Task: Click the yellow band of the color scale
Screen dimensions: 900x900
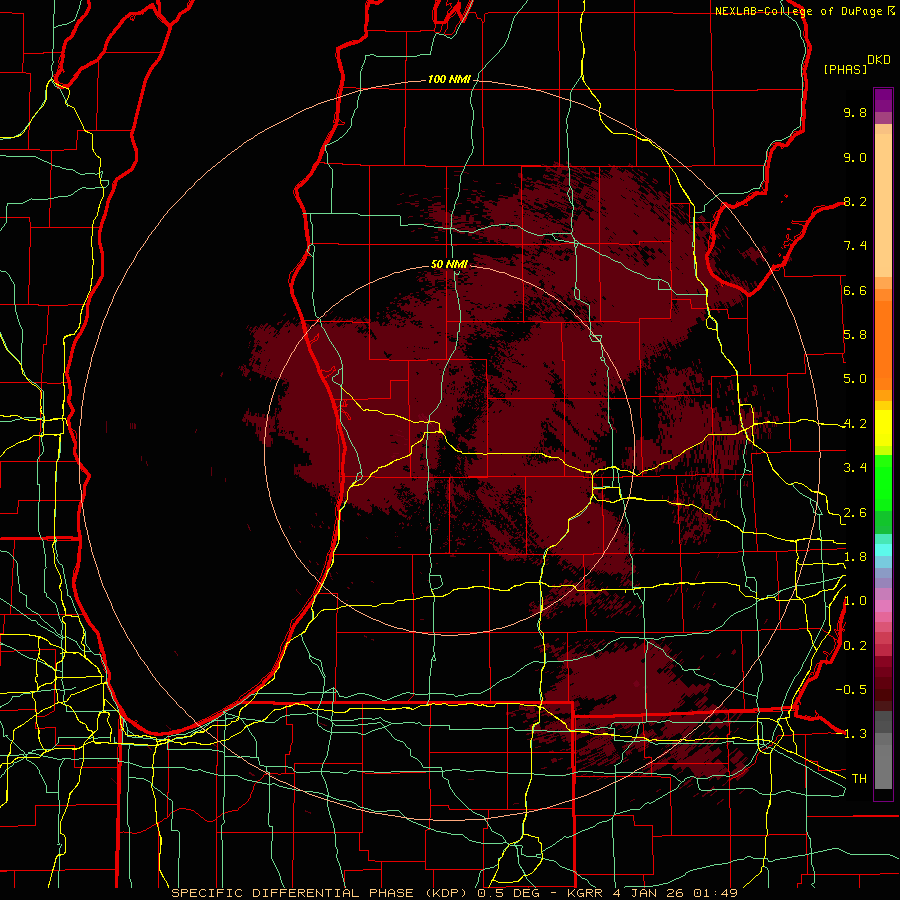Action: [883, 428]
